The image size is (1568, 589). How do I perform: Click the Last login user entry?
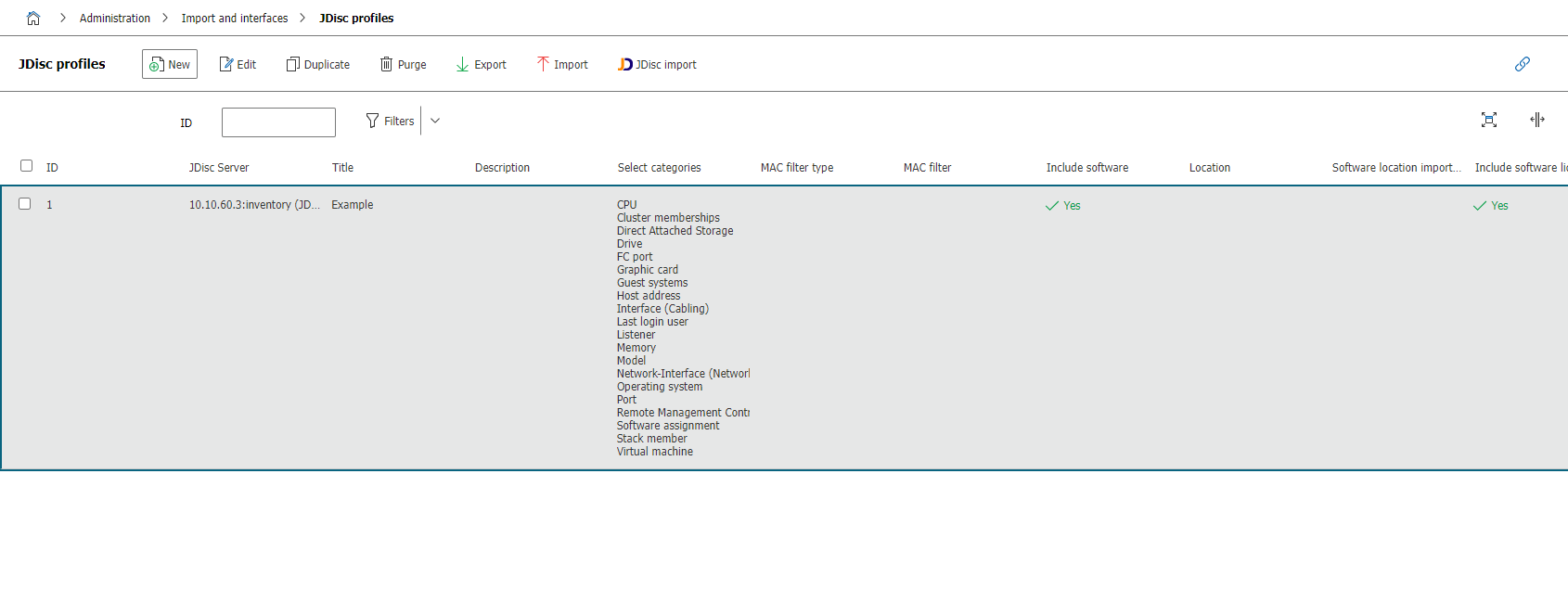click(652, 322)
